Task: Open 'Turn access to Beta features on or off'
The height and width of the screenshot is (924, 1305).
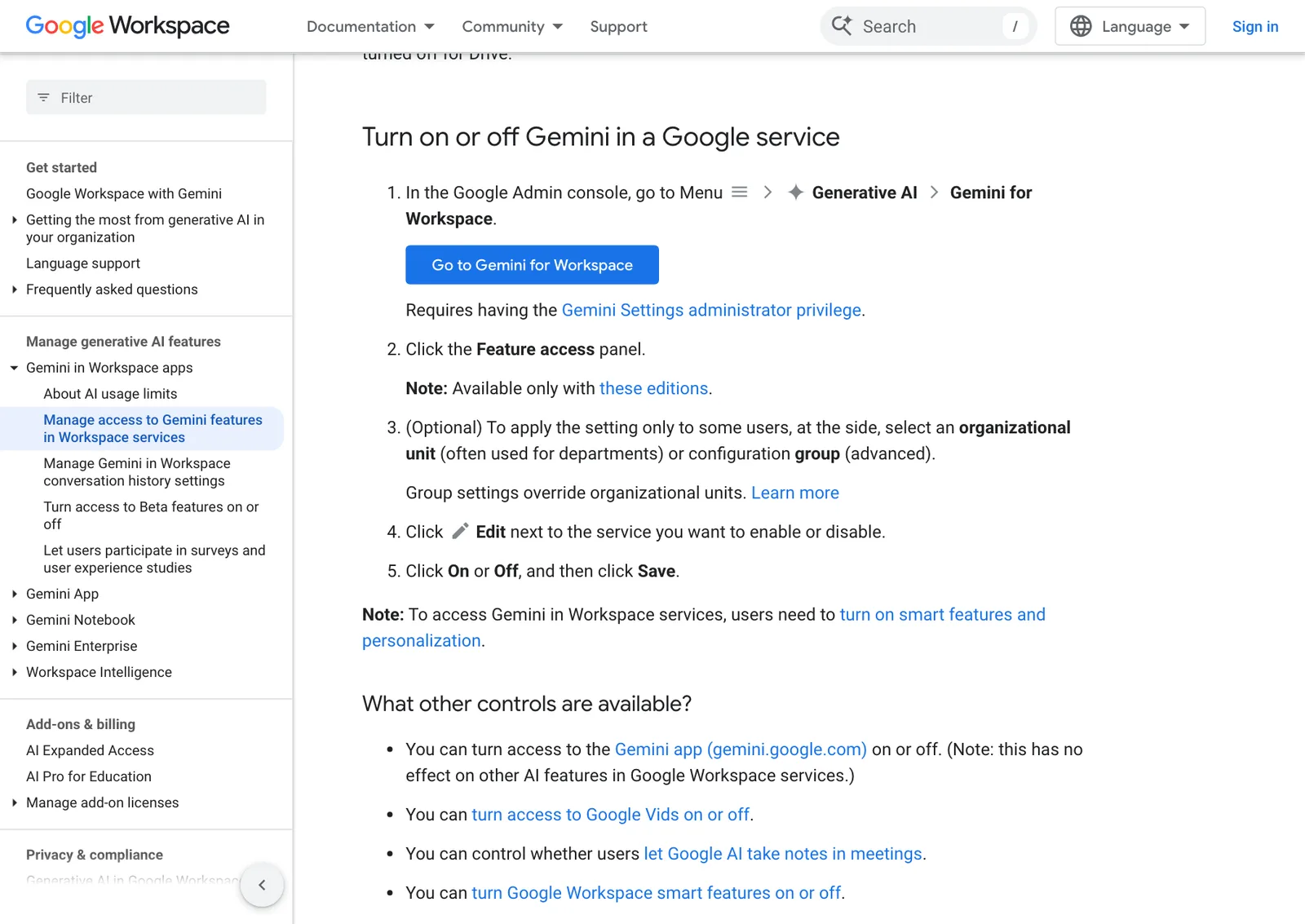Action: coord(151,515)
